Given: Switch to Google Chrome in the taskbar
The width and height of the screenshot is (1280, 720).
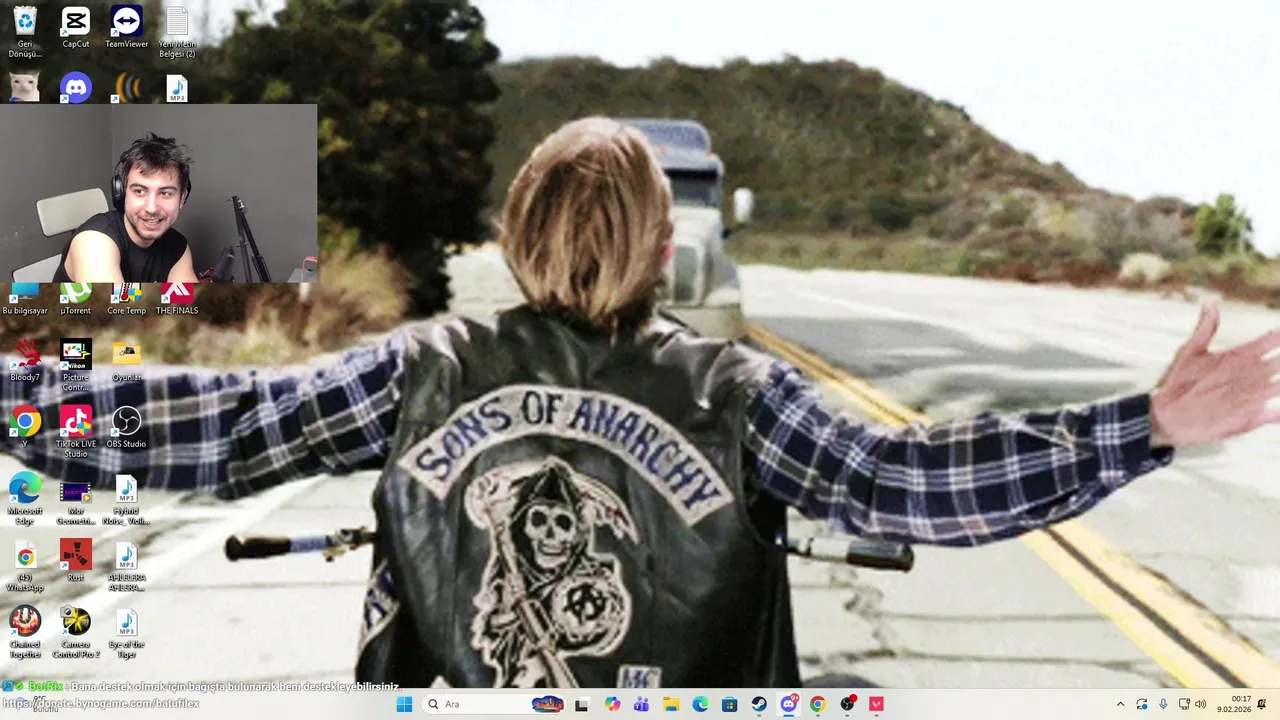Looking at the screenshot, I should [x=818, y=704].
